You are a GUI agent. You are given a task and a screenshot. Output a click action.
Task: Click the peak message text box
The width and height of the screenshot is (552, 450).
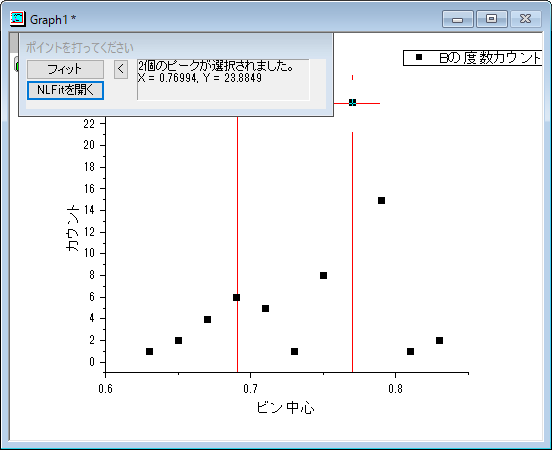223,80
